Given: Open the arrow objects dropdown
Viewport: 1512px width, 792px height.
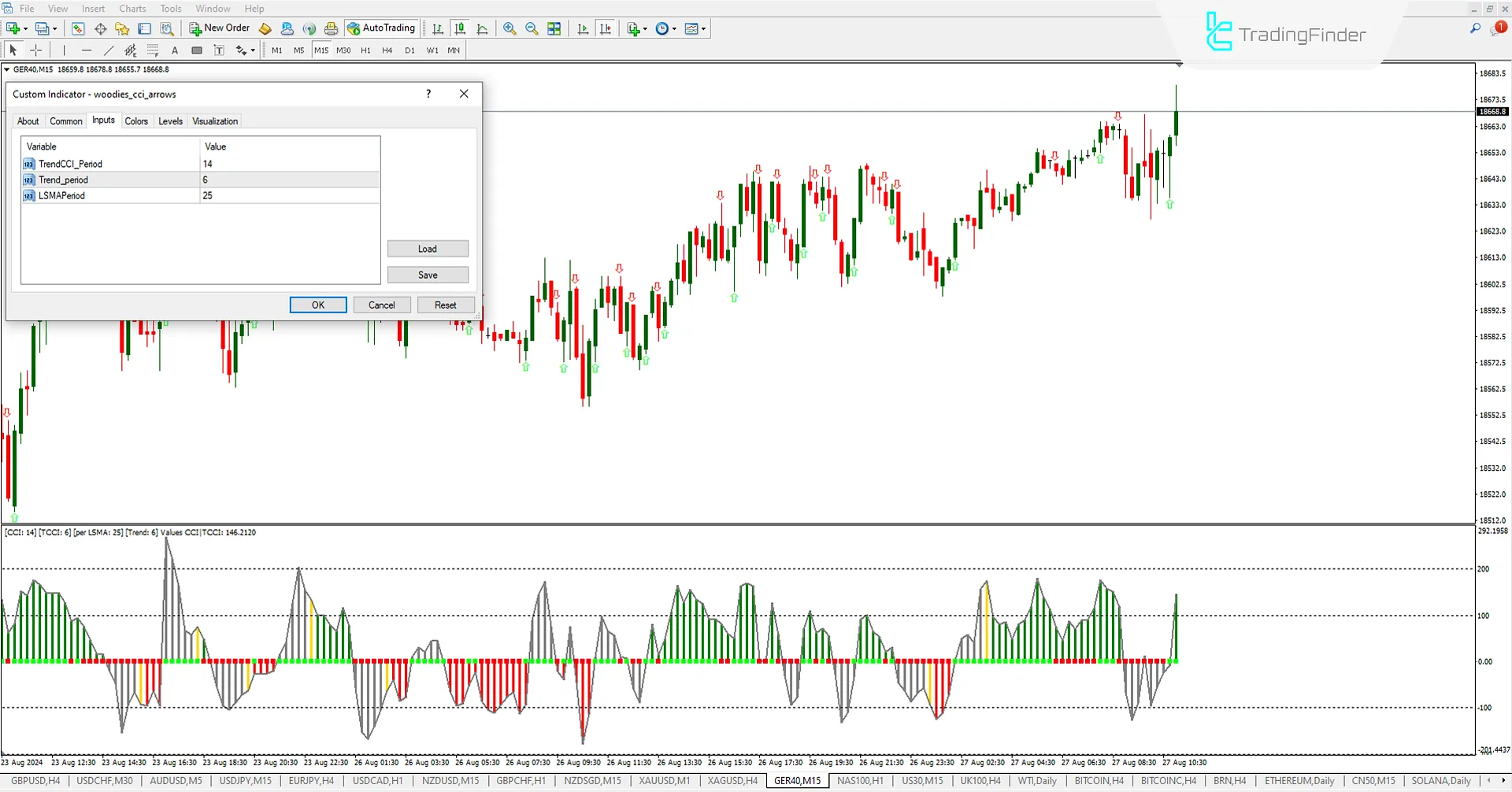Looking at the screenshot, I should point(252,50).
